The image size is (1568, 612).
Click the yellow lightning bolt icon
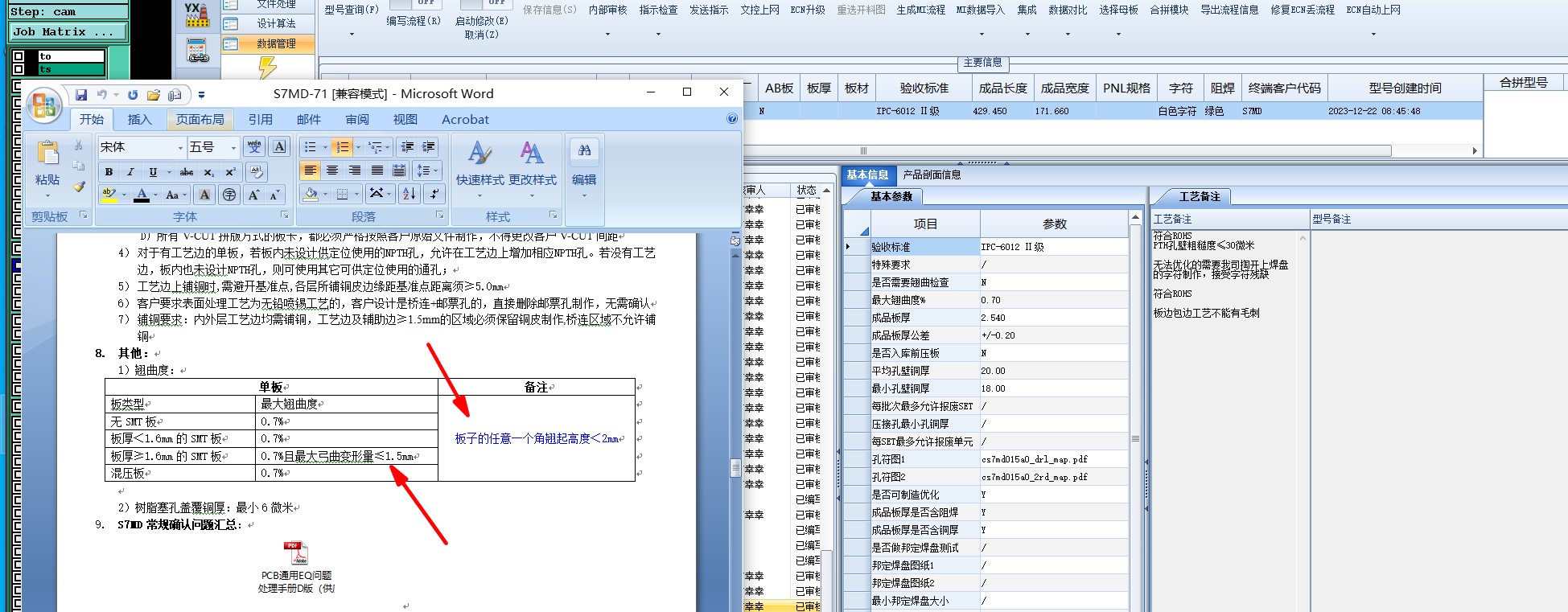[267, 68]
